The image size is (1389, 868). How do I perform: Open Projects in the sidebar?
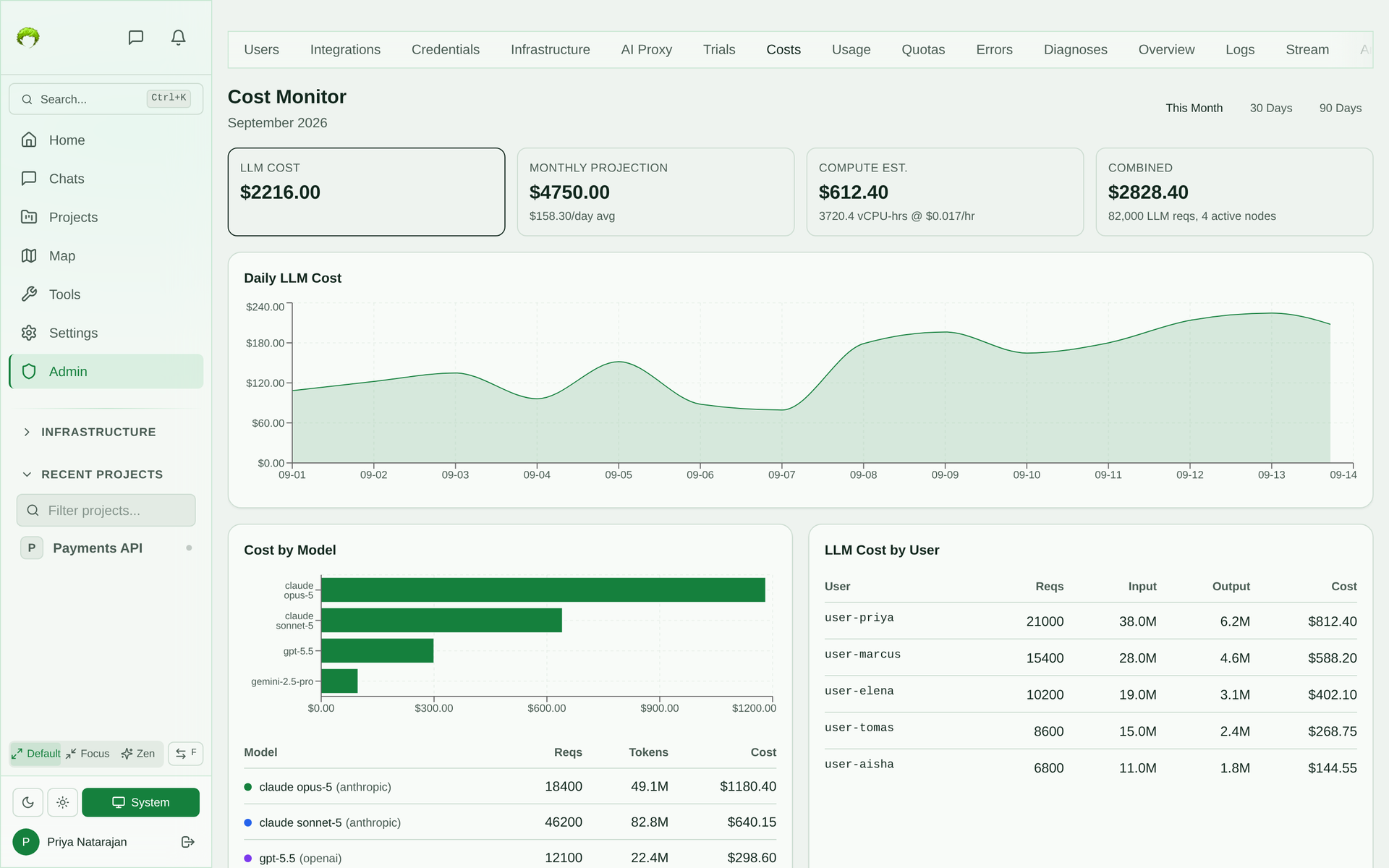106,217
